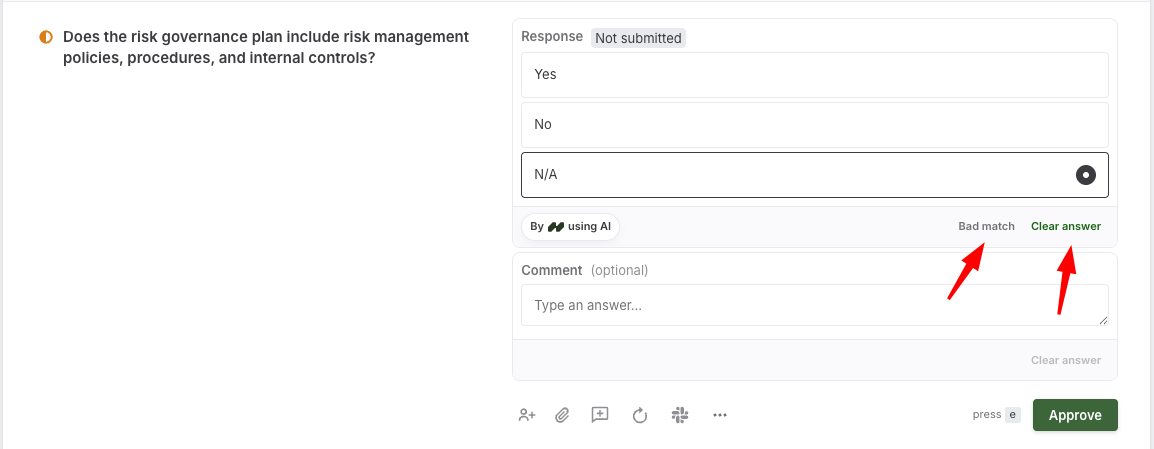Click the Not submitted status tag
Viewport: 1154px width, 449px height.
[638, 38]
